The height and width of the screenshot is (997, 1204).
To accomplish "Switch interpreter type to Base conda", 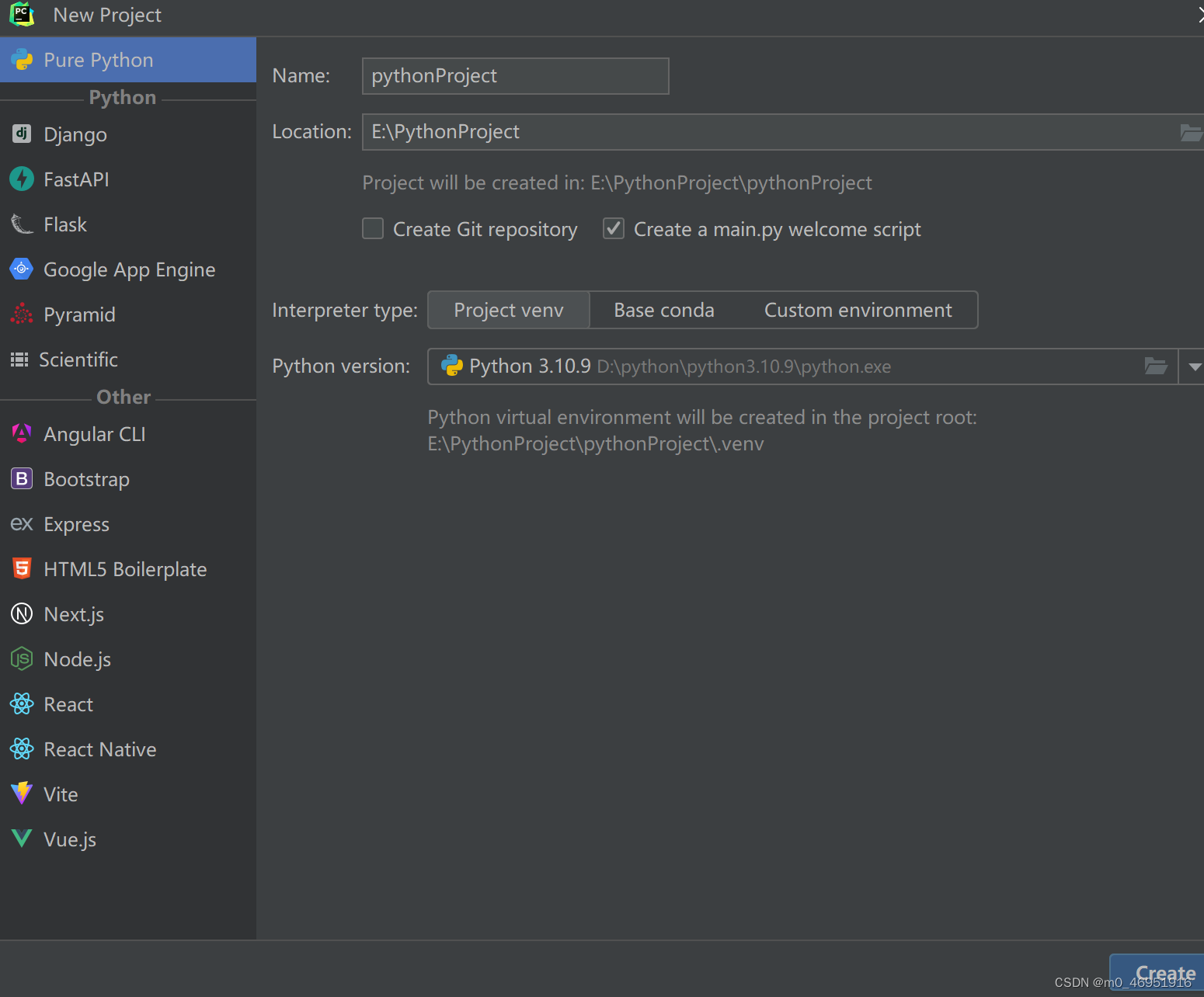I will tap(663, 310).
